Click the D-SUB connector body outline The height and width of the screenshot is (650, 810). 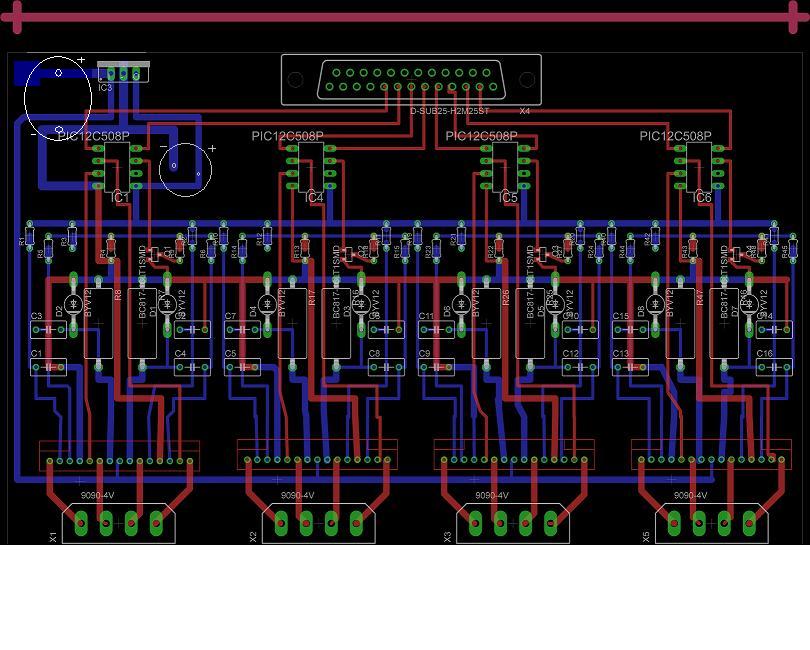(411, 80)
